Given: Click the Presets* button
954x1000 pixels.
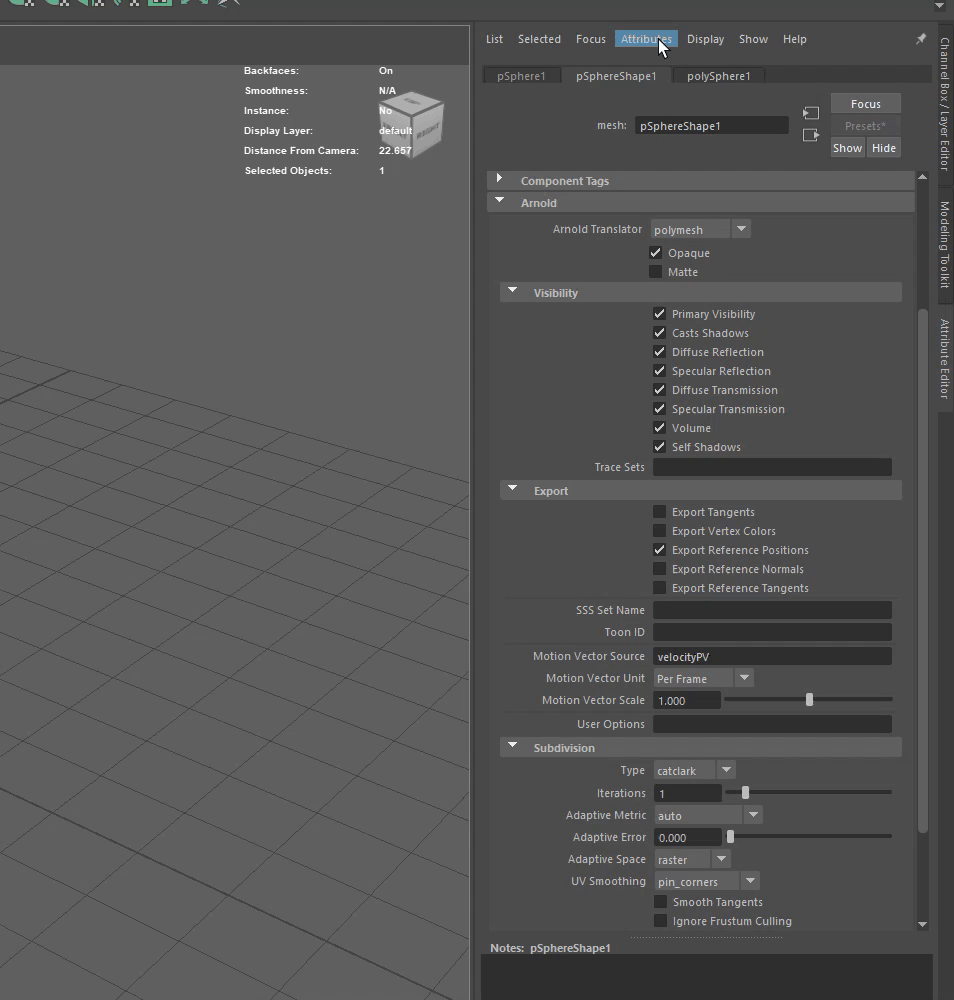Looking at the screenshot, I should (x=865, y=126).
